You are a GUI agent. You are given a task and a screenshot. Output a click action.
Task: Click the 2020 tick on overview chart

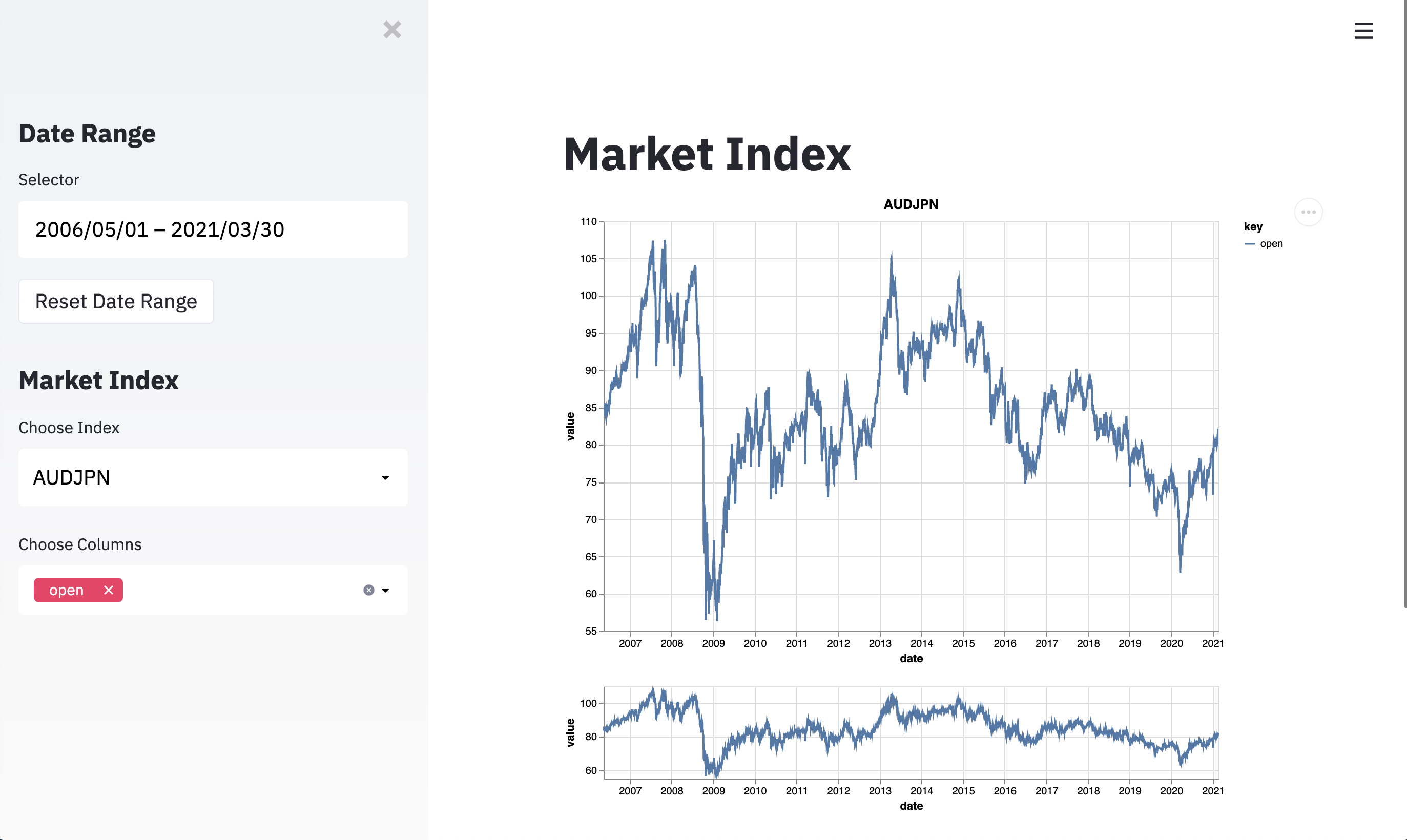[1171, 791]
